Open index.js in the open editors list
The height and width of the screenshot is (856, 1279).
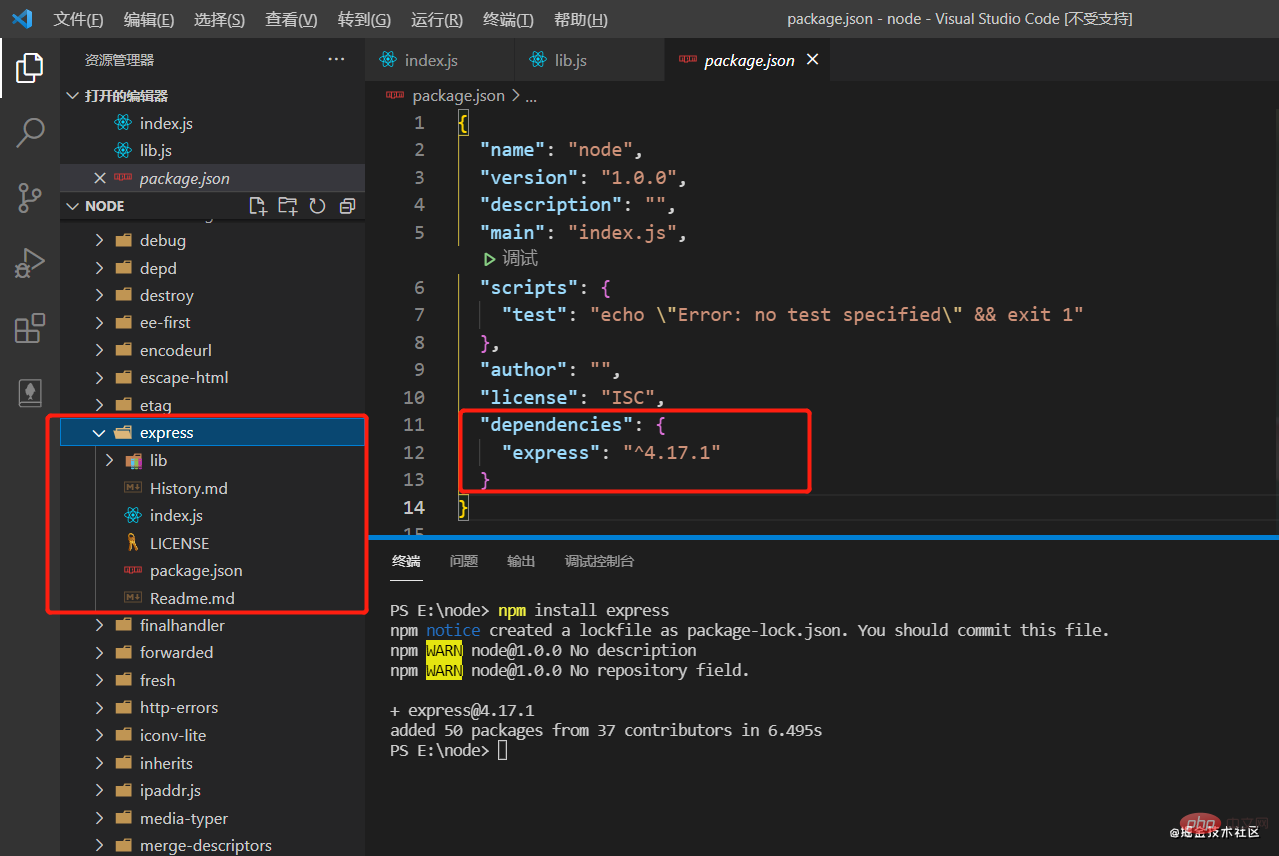212,123
